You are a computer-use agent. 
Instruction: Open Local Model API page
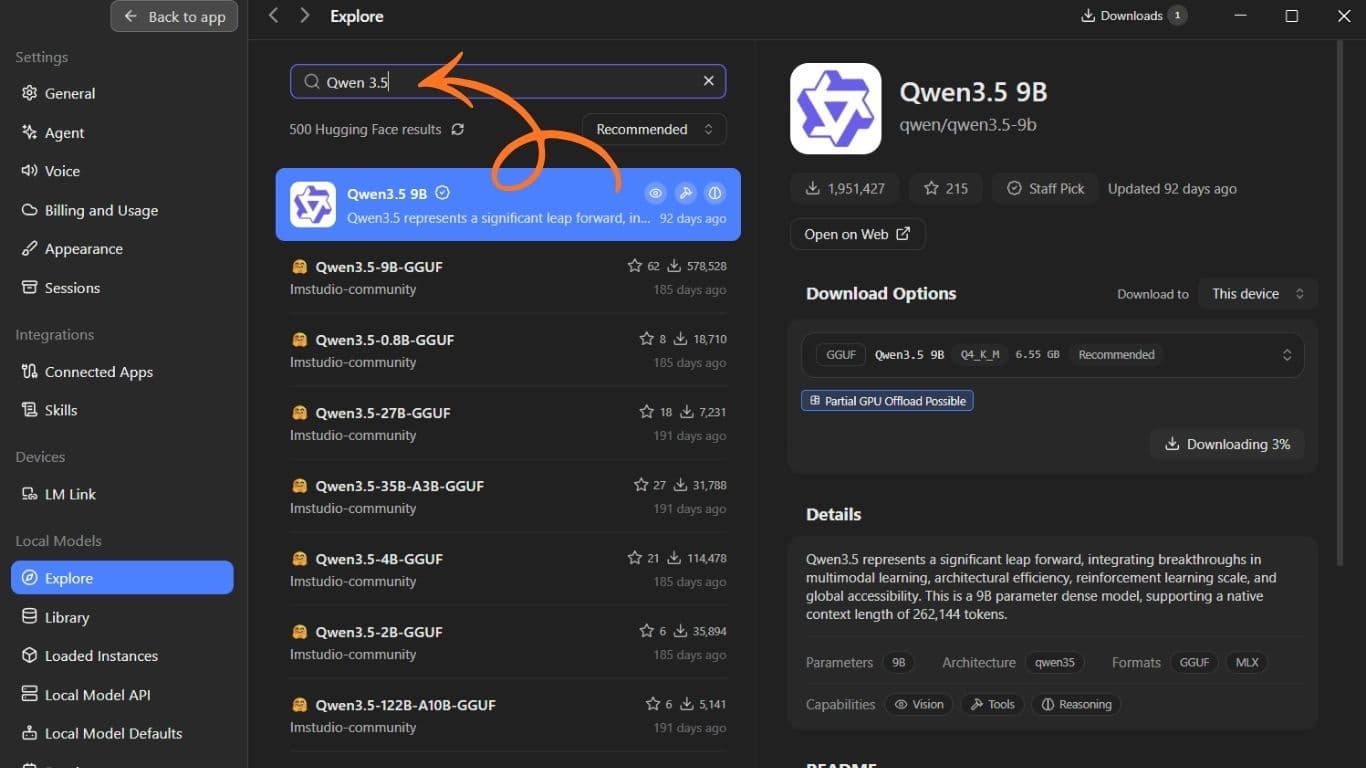(x=122, y=695)
